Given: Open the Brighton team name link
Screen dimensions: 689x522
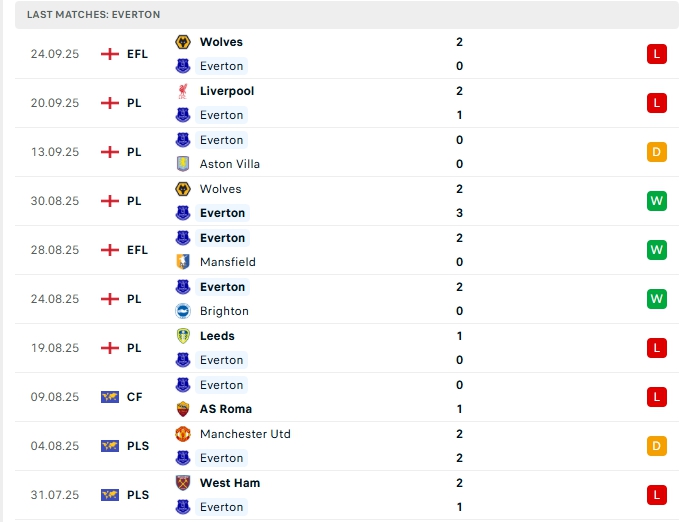Looking at the screenshot, I should (x=224, y=311).
